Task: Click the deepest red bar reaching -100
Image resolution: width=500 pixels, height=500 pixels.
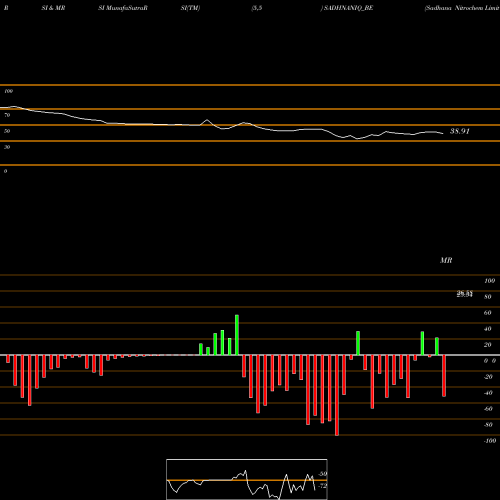Action: 337,395
